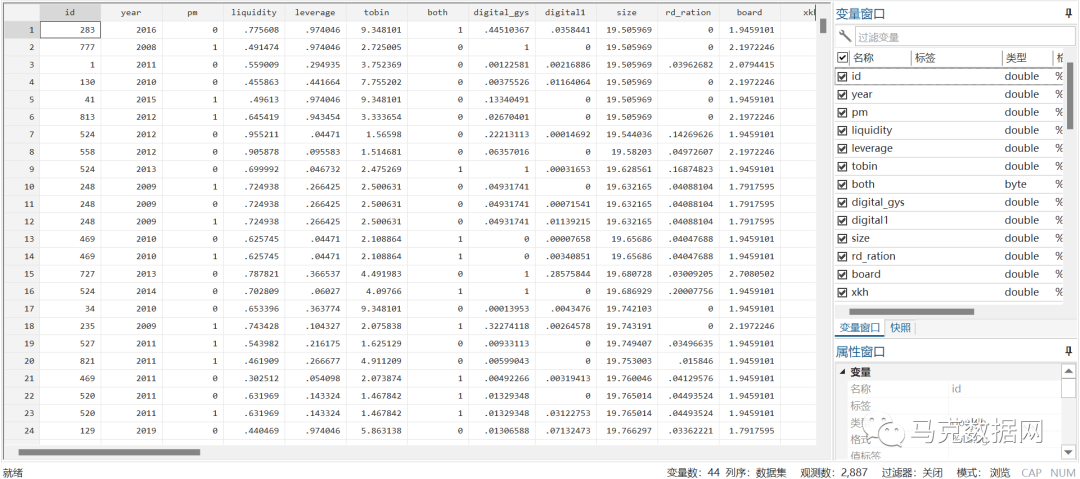Viewport: 1080px width, 479px height.
Task: Click the data grid vertical scrollbar
Action: pos(822,26)
